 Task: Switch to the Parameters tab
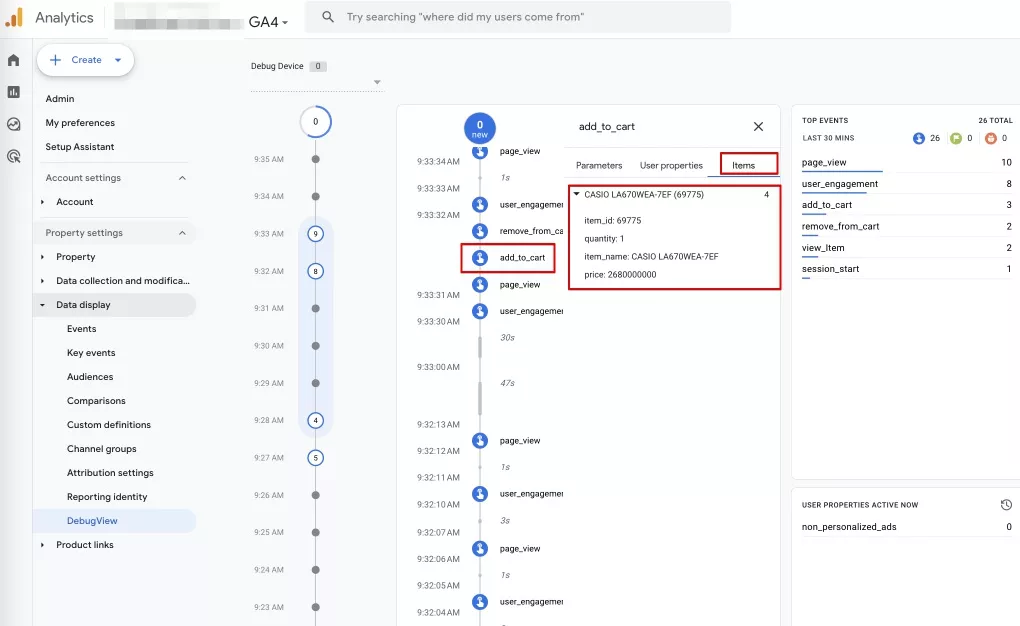599,166
